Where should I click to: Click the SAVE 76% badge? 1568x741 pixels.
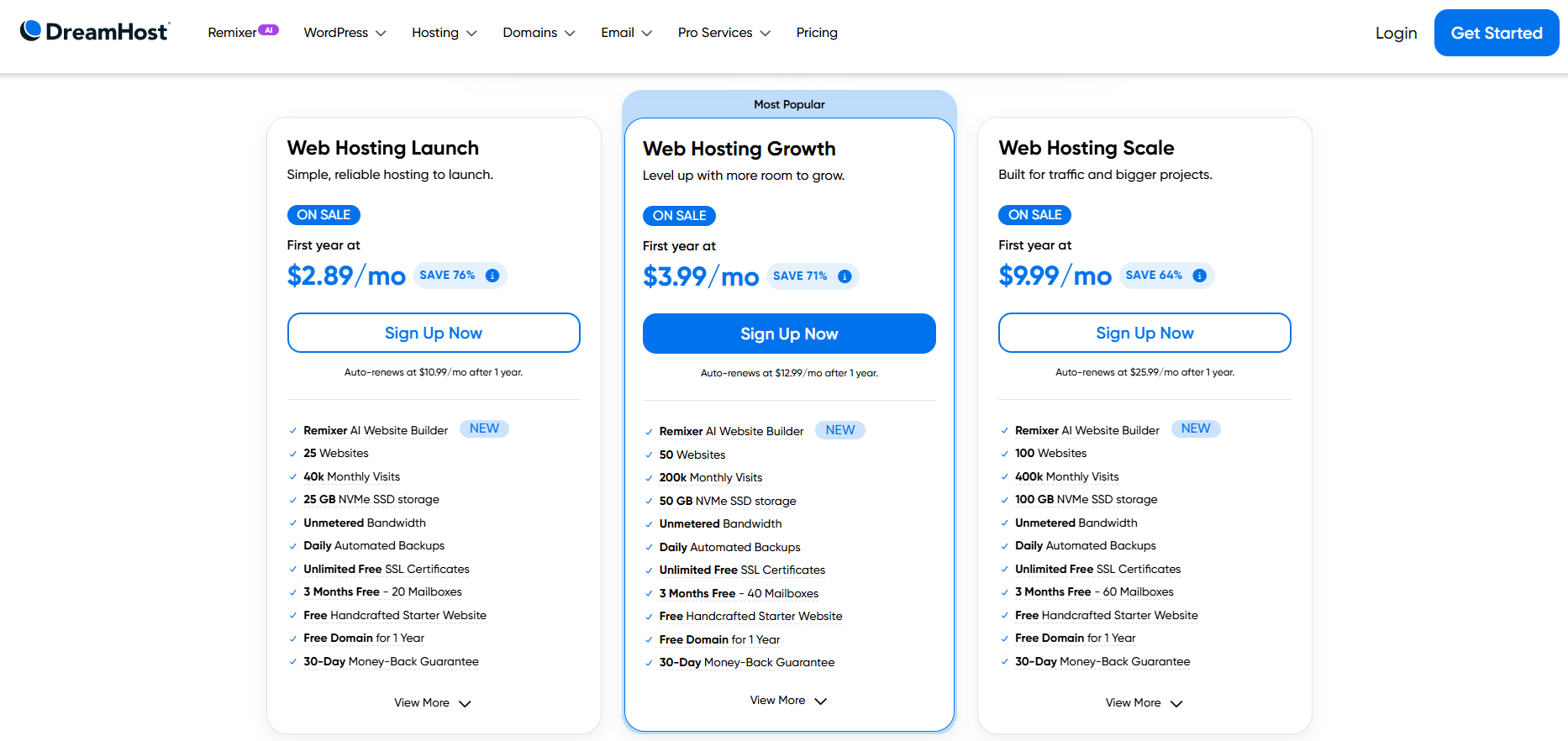(460, 276)
